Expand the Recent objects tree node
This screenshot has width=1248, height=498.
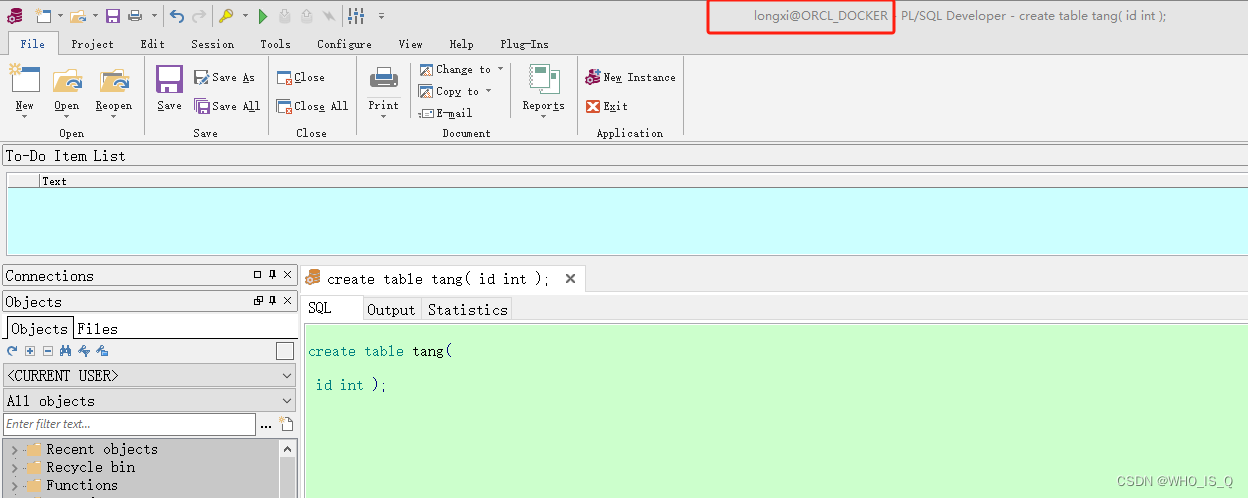click(x=14, y=450)
